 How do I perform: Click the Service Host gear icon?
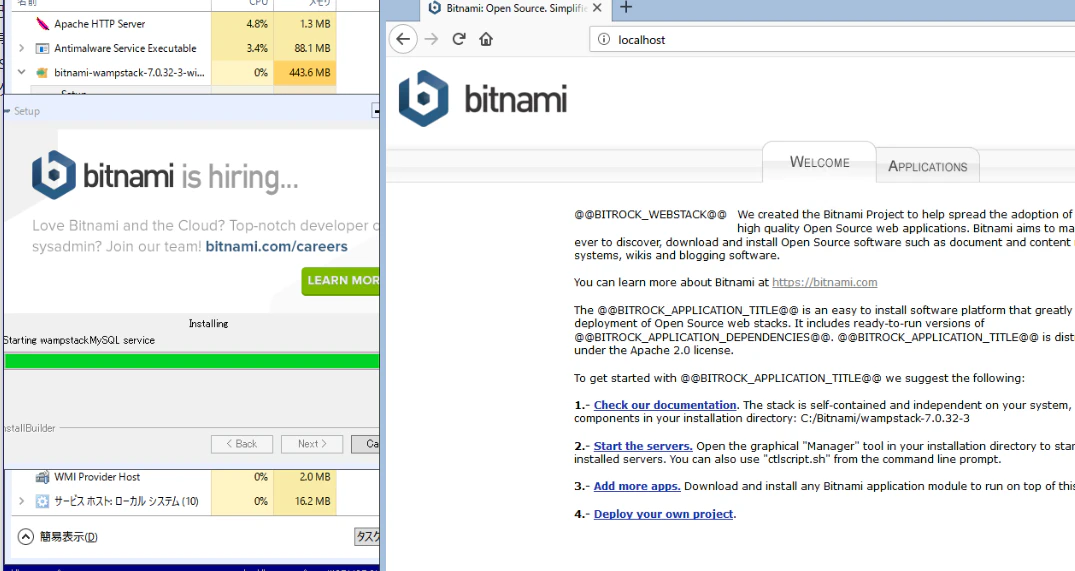[42, 501]
